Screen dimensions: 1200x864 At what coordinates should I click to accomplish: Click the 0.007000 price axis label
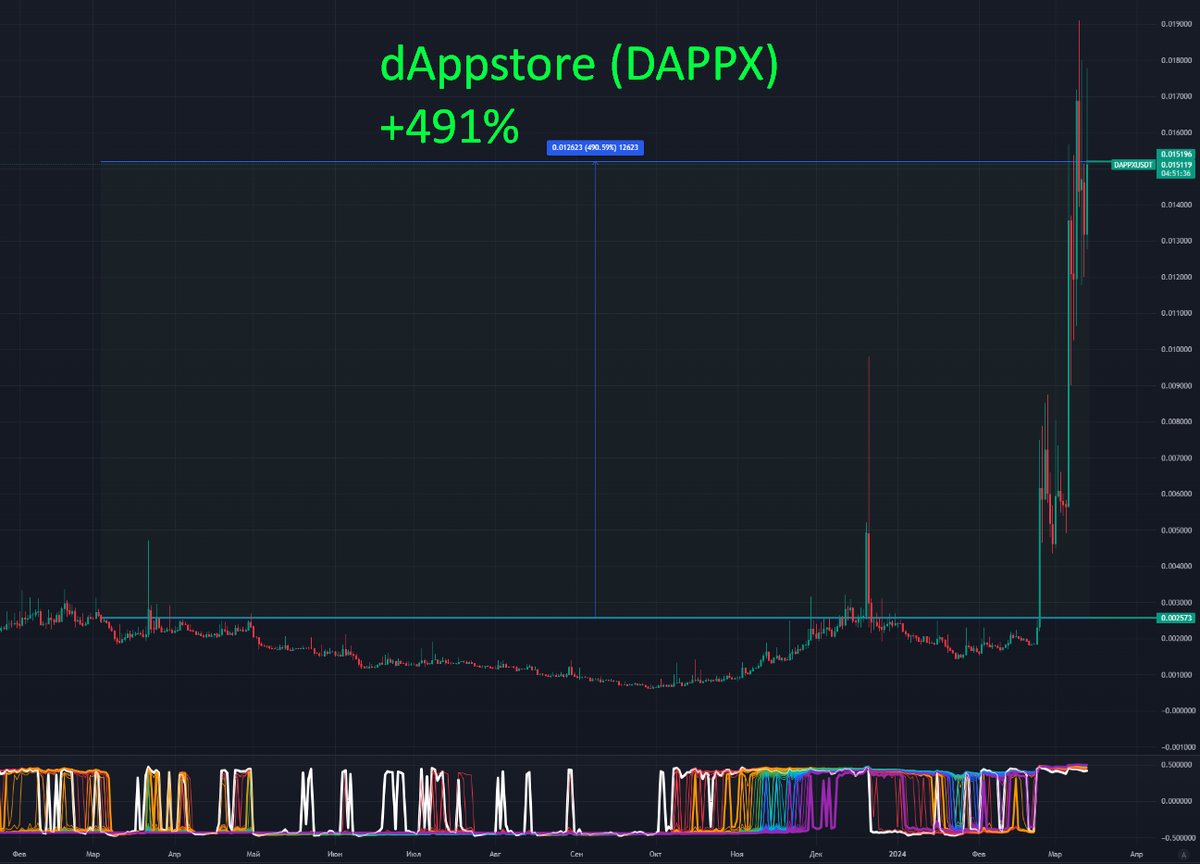tap(1177, 458)
